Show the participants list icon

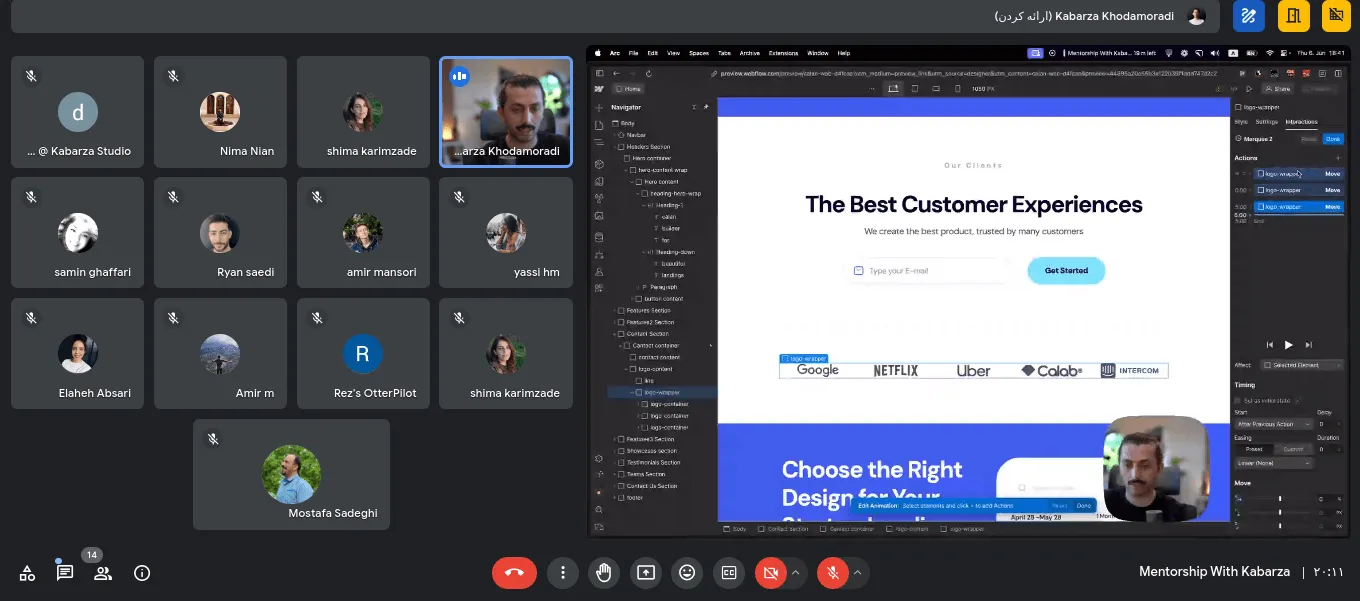click(x=103, y=573)
